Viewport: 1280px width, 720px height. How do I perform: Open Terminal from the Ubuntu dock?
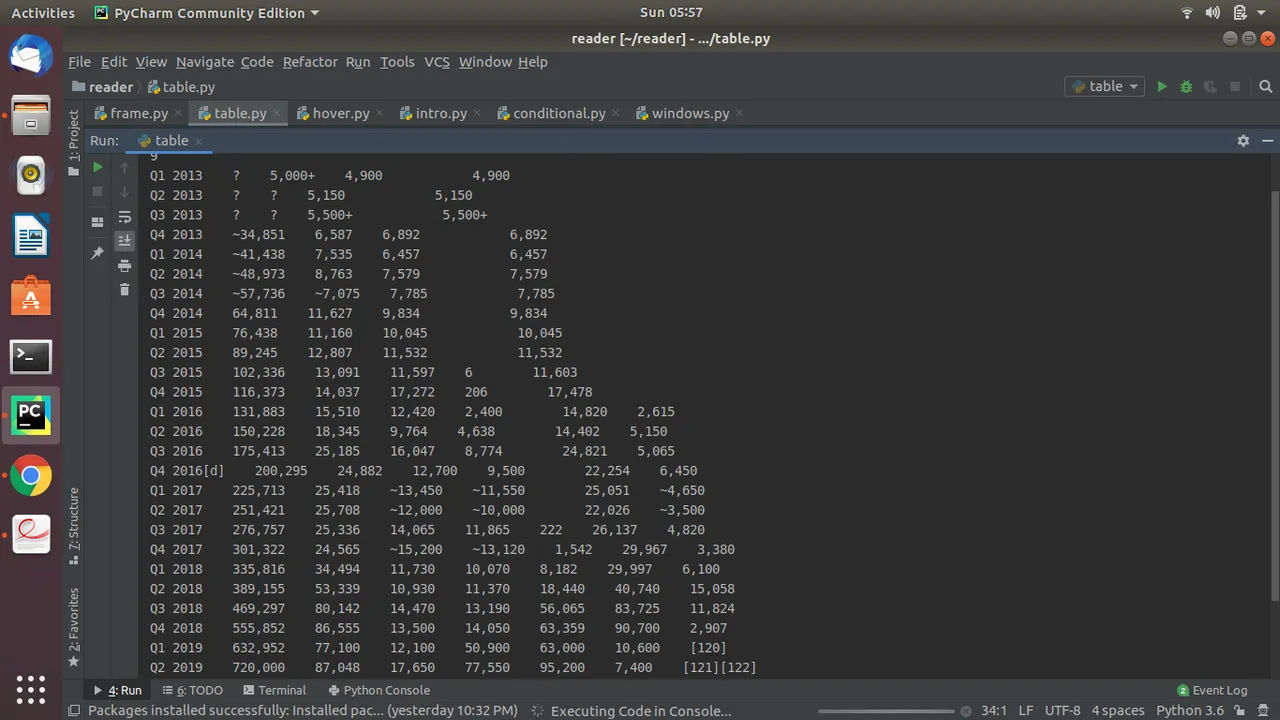(31, 356)
